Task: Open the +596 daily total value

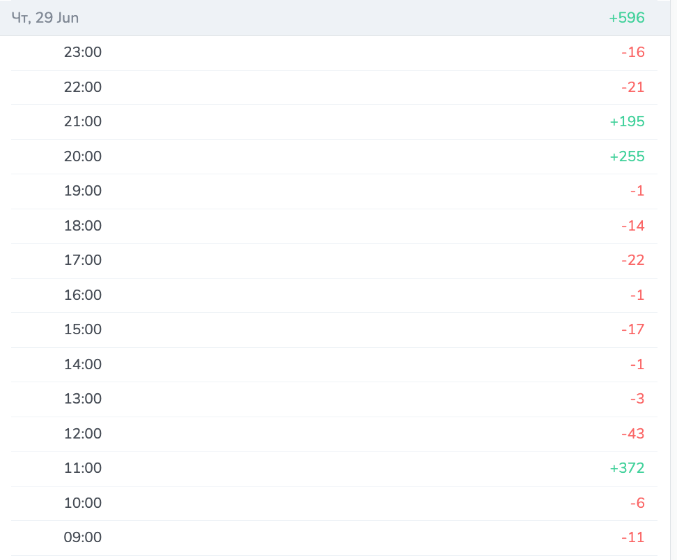Action: coord(626,18)
